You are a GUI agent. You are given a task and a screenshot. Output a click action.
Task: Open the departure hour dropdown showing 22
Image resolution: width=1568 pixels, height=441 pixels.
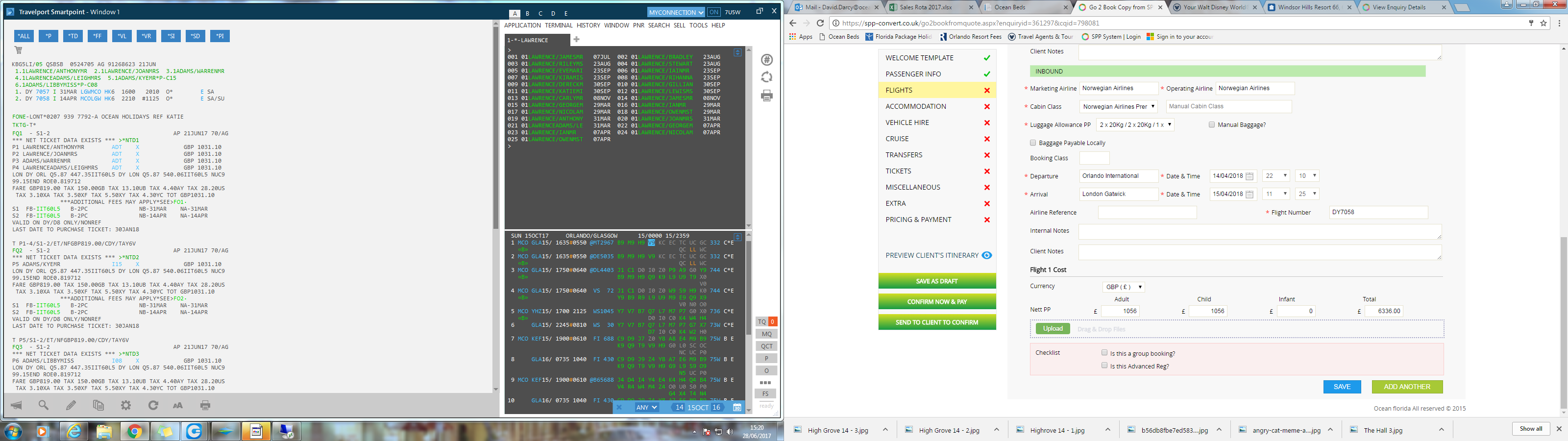(1276, 176)
